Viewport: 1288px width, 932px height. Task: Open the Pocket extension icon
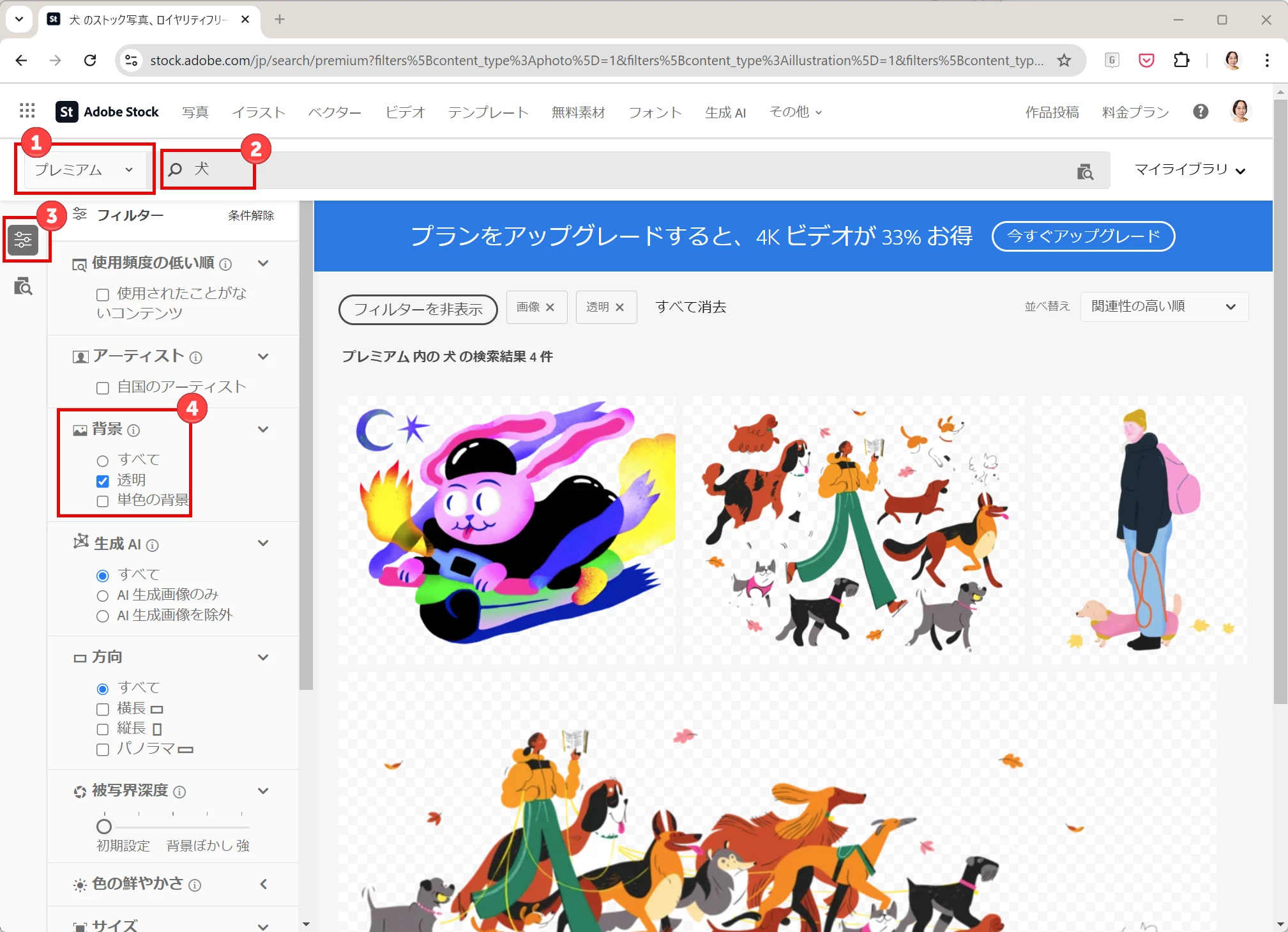(x=1146, y=60)
